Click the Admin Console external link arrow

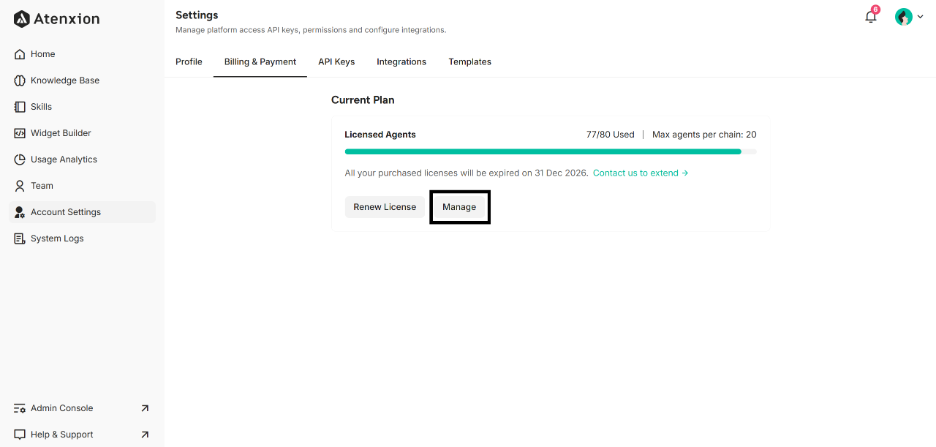tap(144, 408)
